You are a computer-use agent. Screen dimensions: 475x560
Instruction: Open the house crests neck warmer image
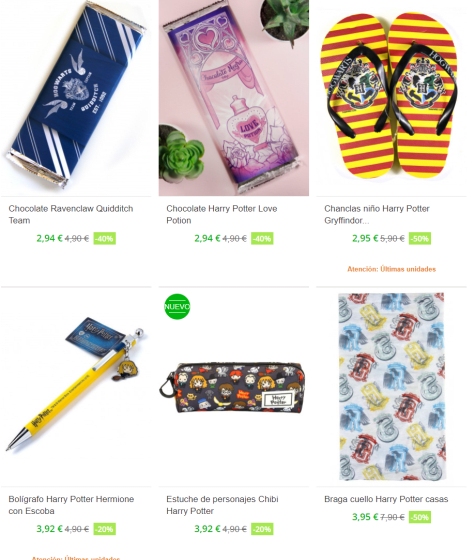[x=391, y=386]
